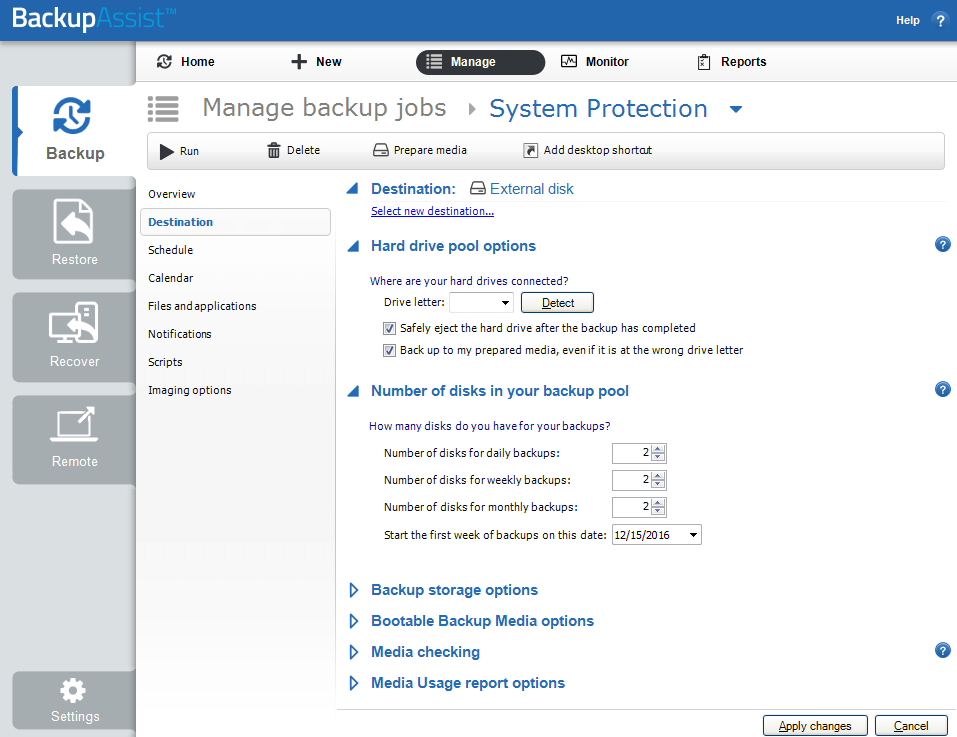Decrease number of disks for daily backups
957x737 pixels.
click(x=658, y=458)
